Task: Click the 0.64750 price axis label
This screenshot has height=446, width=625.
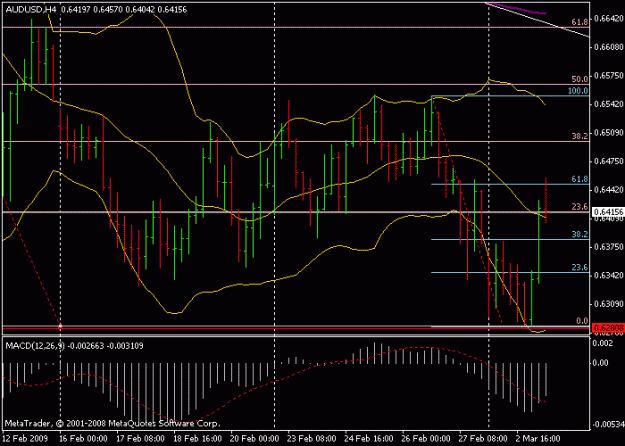Action: pos(608,161)
